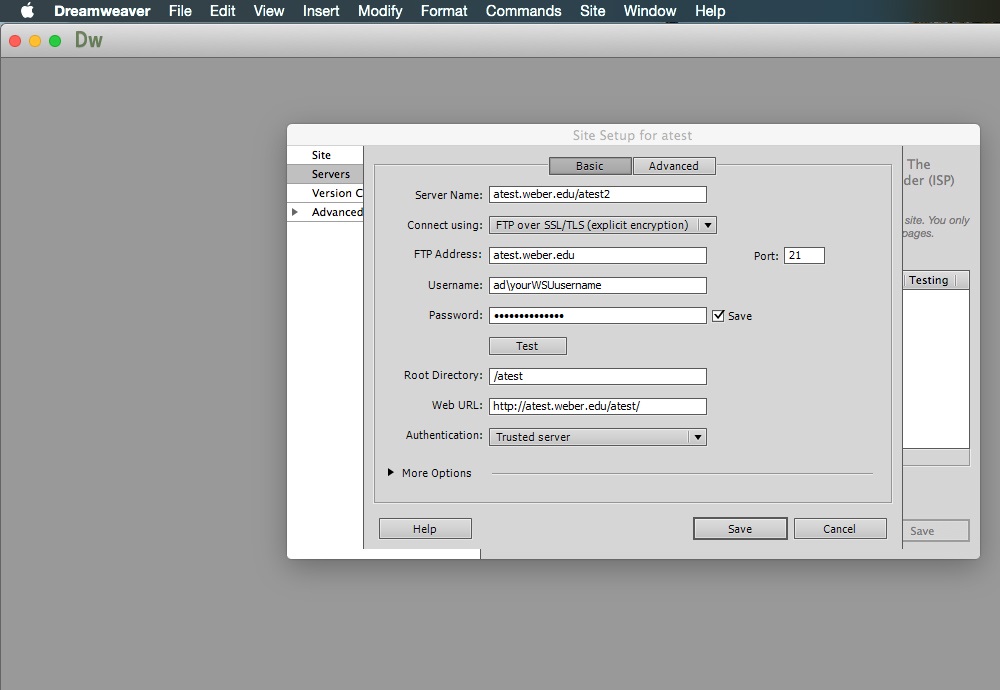Select the Basic tab

(590, 166)
